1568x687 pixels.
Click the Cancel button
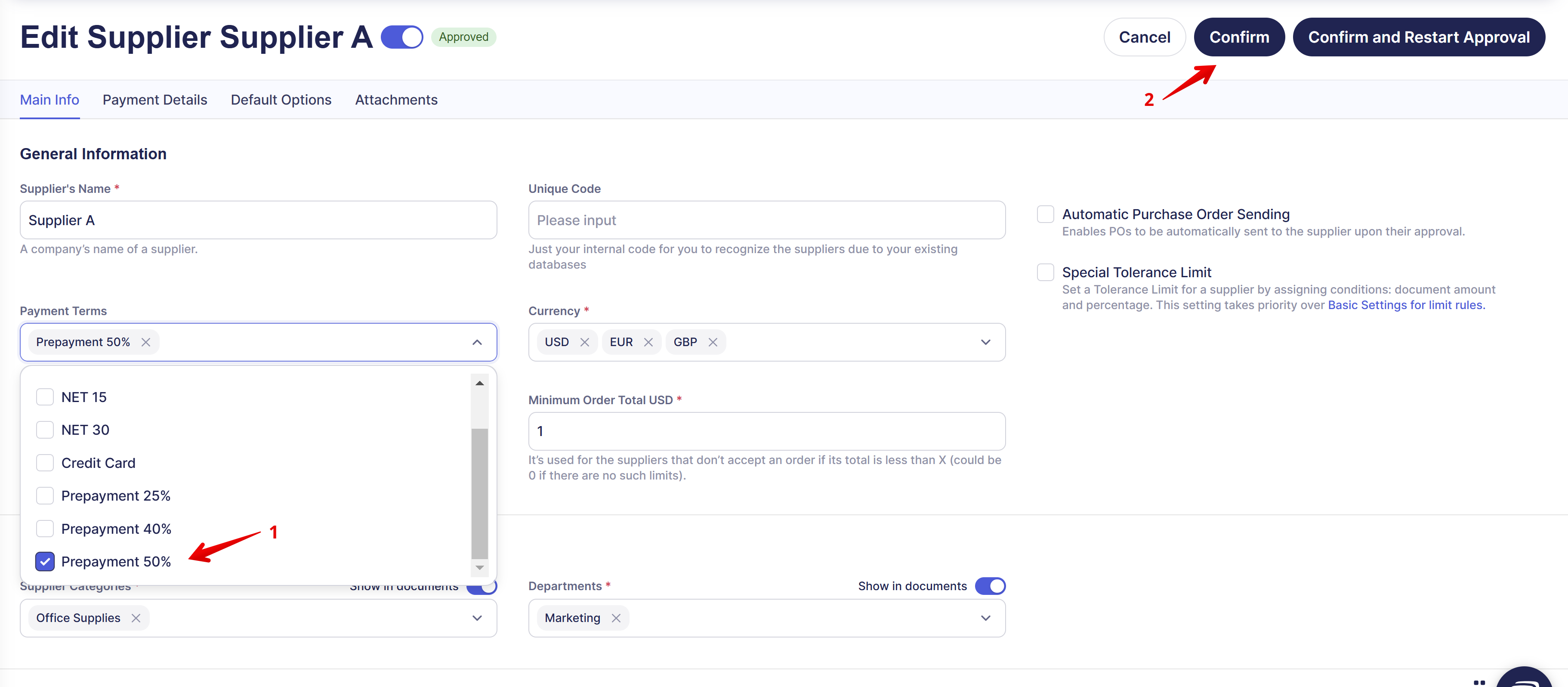pyautogui.click(x=1144, y=37)
